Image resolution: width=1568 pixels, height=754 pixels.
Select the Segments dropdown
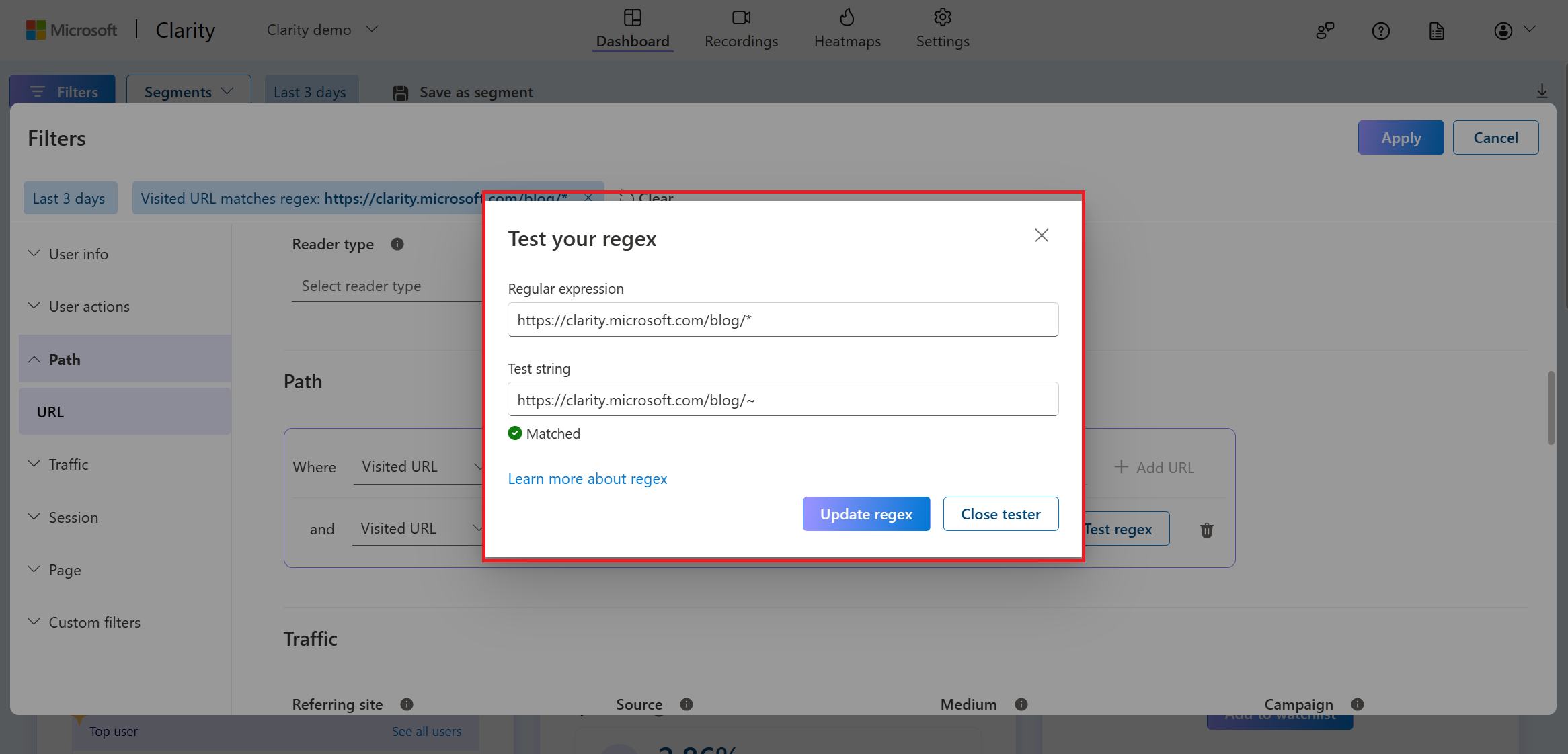coord(187,90)
